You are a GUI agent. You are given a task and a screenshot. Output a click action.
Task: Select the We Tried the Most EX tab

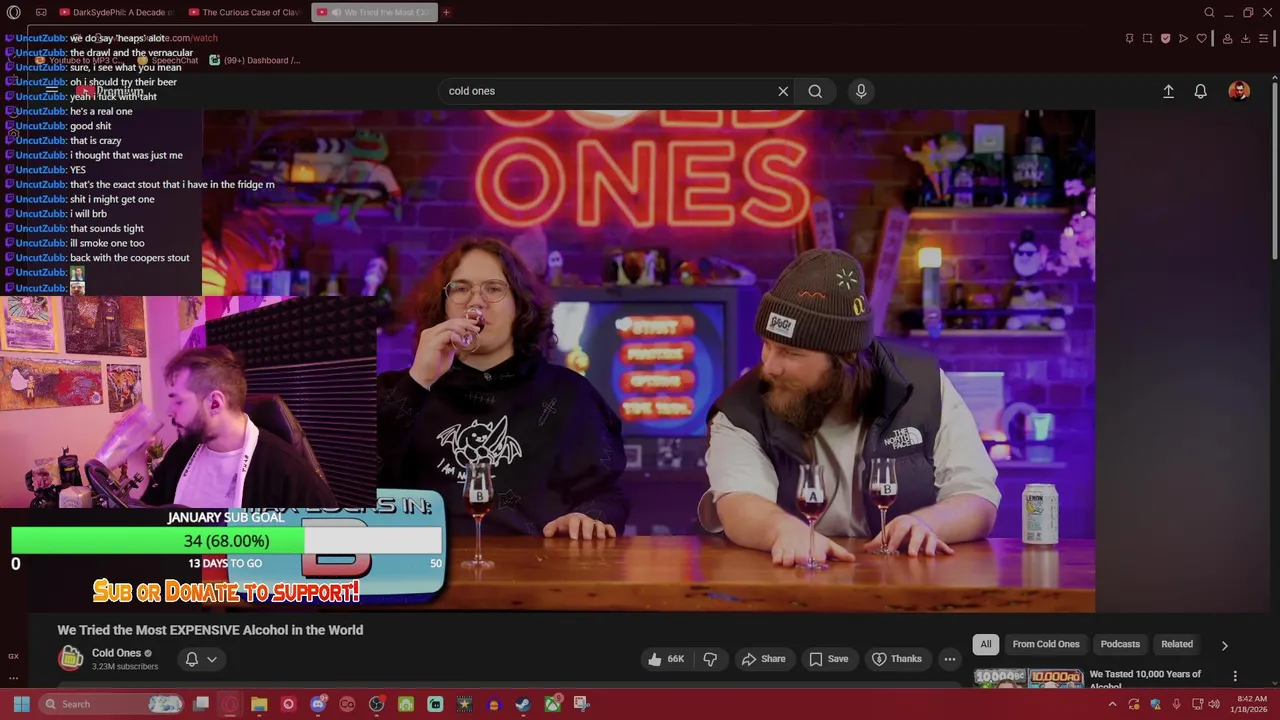coord(375,13)
